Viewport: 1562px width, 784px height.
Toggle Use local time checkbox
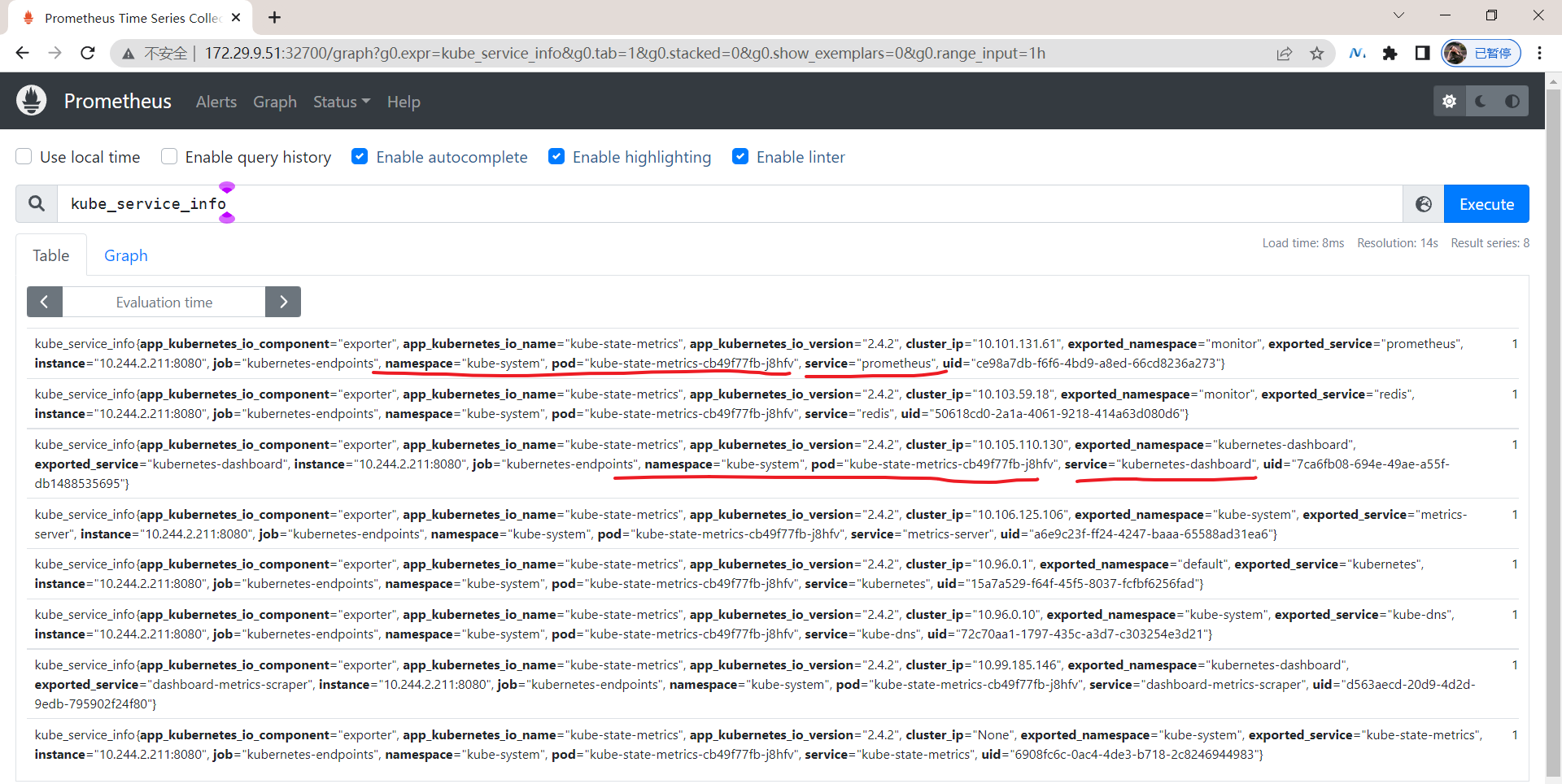(x=24, y=157)
